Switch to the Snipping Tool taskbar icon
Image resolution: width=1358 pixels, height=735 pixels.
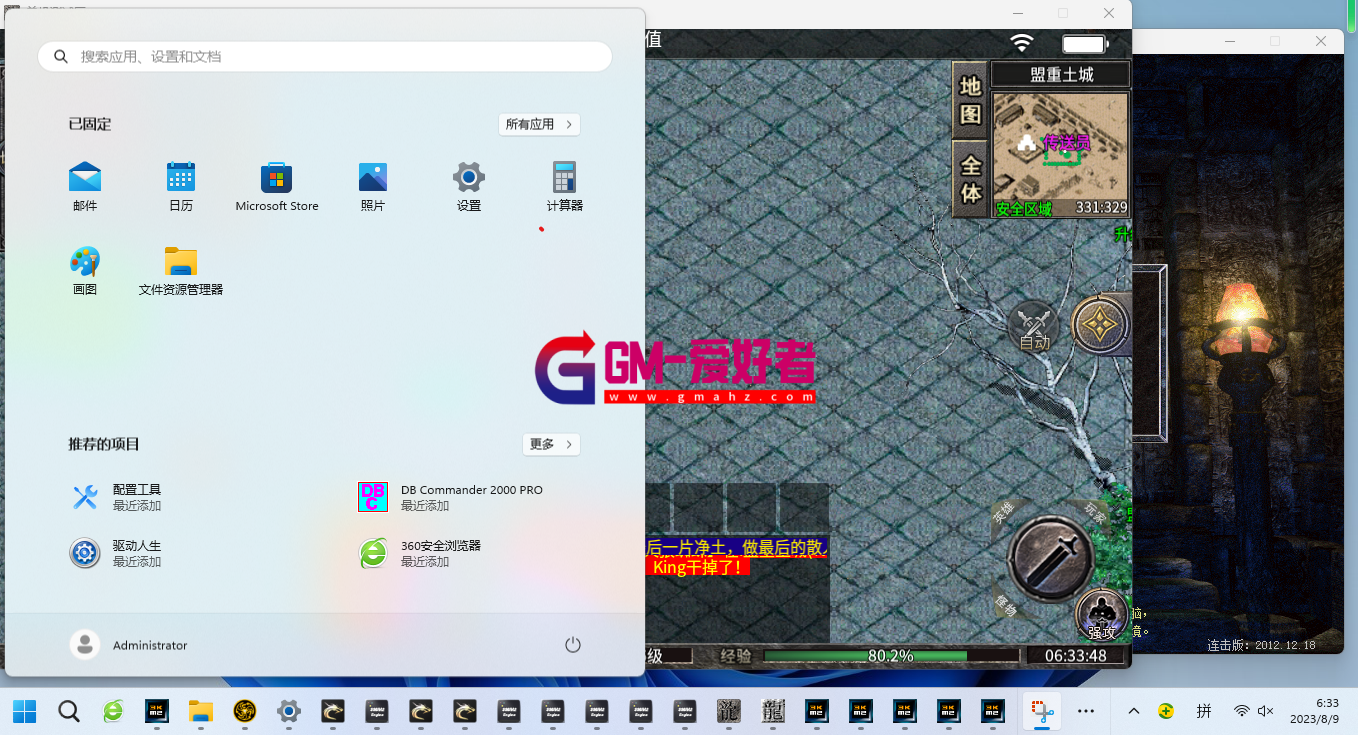coord(1041,711)
